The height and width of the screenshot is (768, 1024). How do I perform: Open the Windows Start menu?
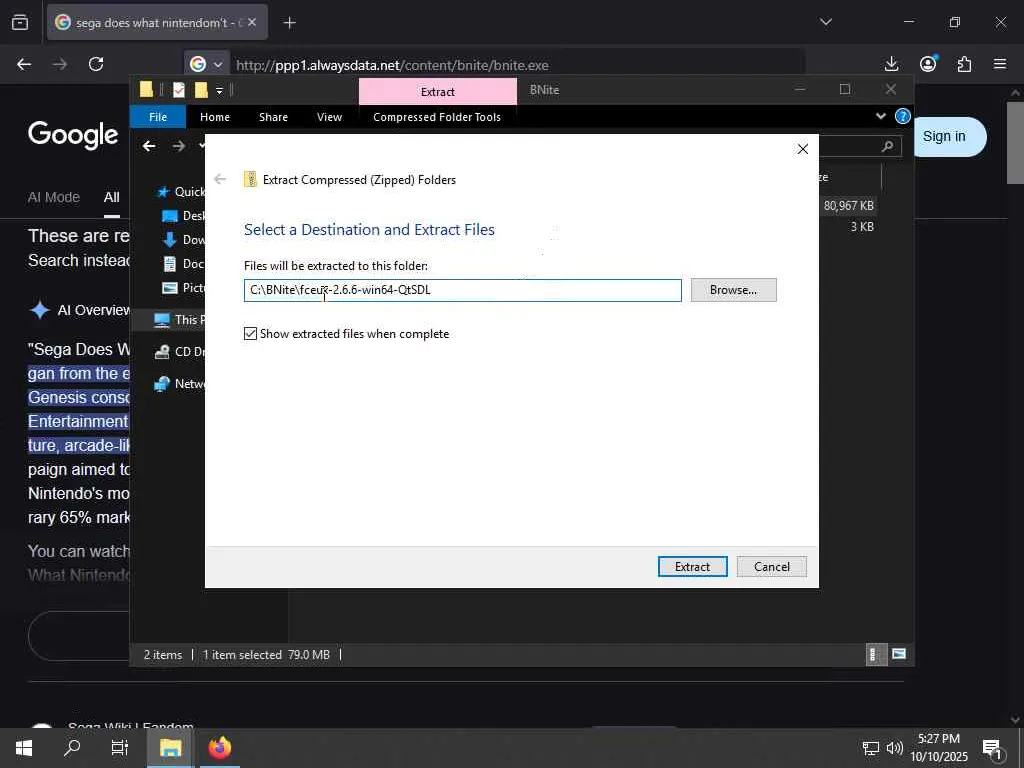click(x=24, y=748)
